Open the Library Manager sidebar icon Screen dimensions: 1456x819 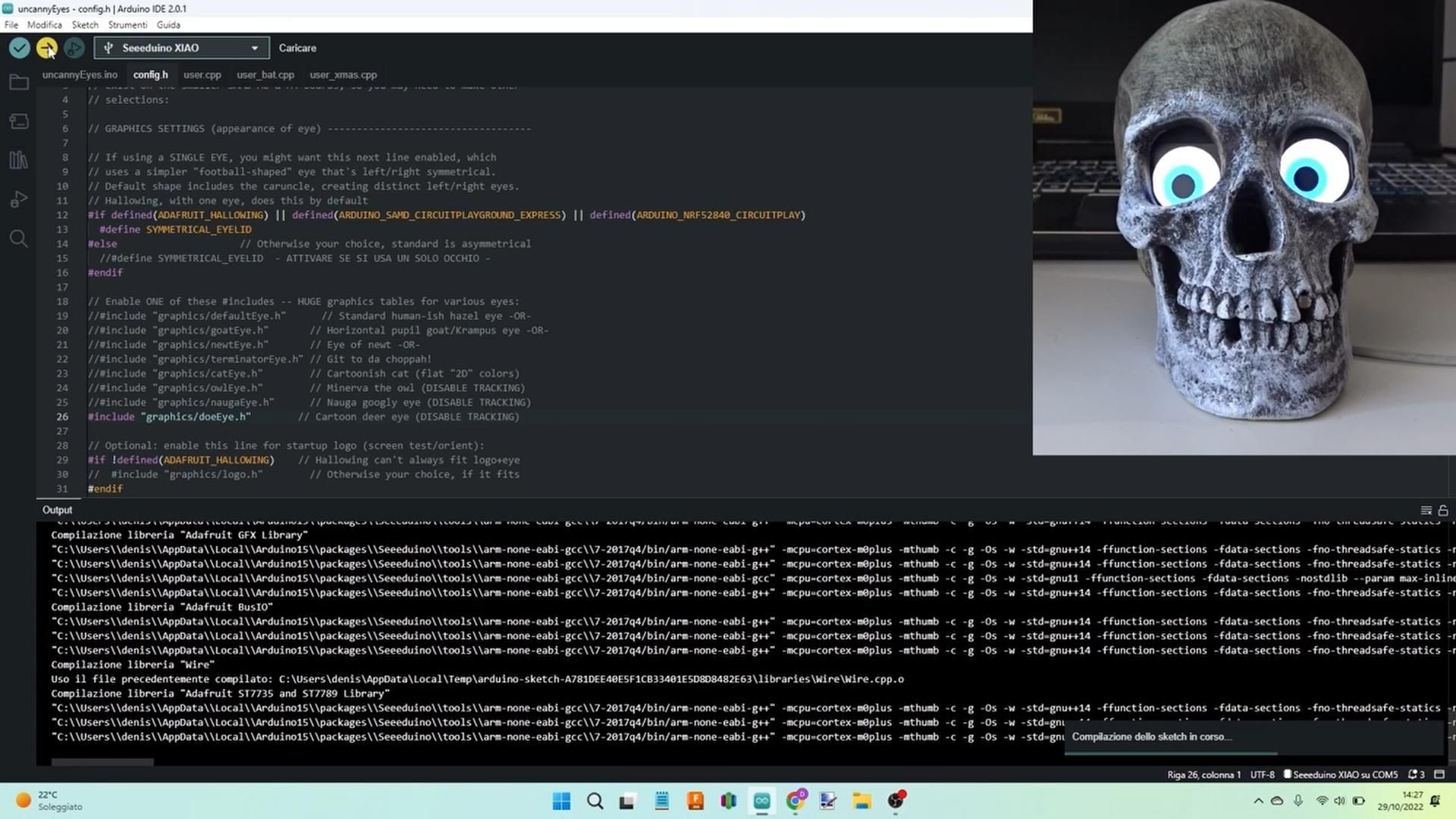(x=19, y=160)
